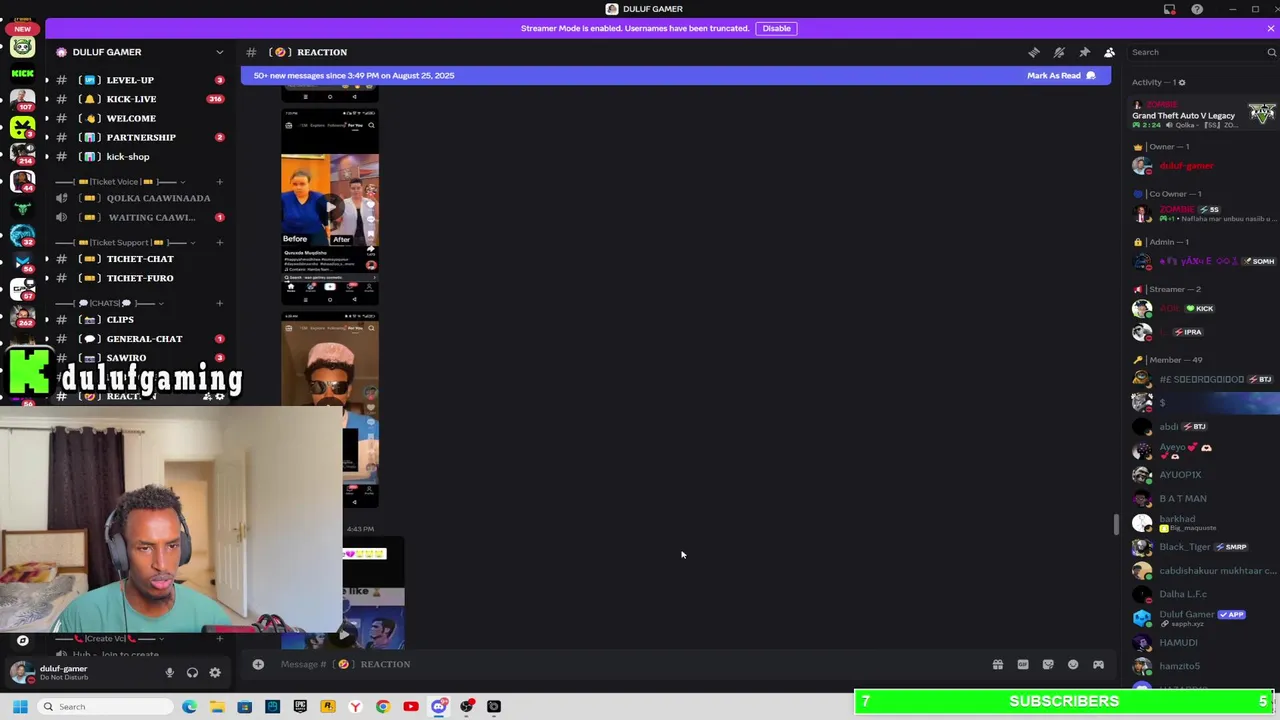Deafen with the headphones icon
1280x720 pixels.
click(x=192, y=673)
